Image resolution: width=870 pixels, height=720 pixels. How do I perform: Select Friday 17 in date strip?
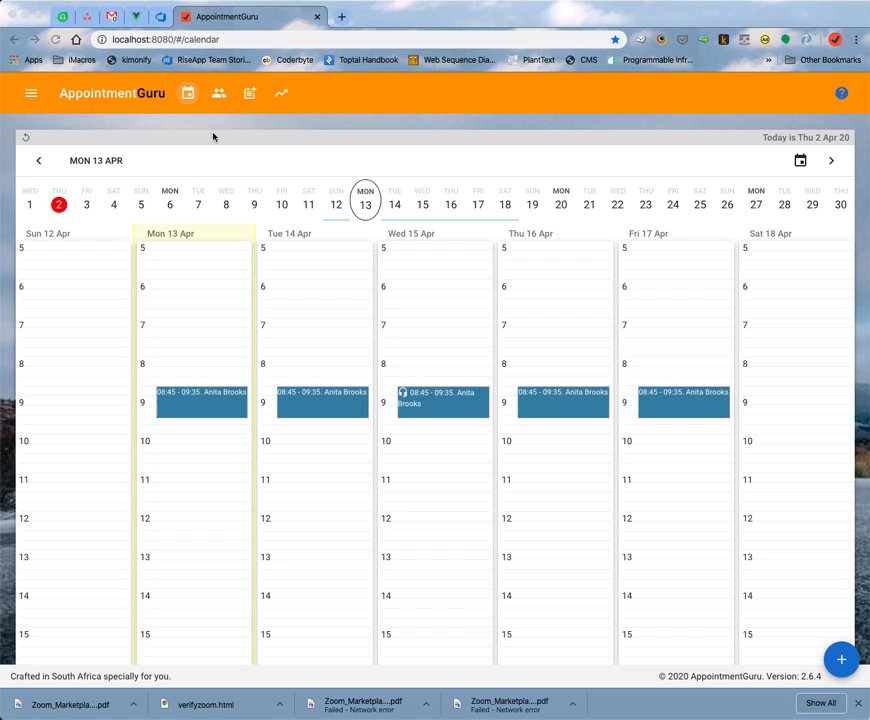point(478,200)
